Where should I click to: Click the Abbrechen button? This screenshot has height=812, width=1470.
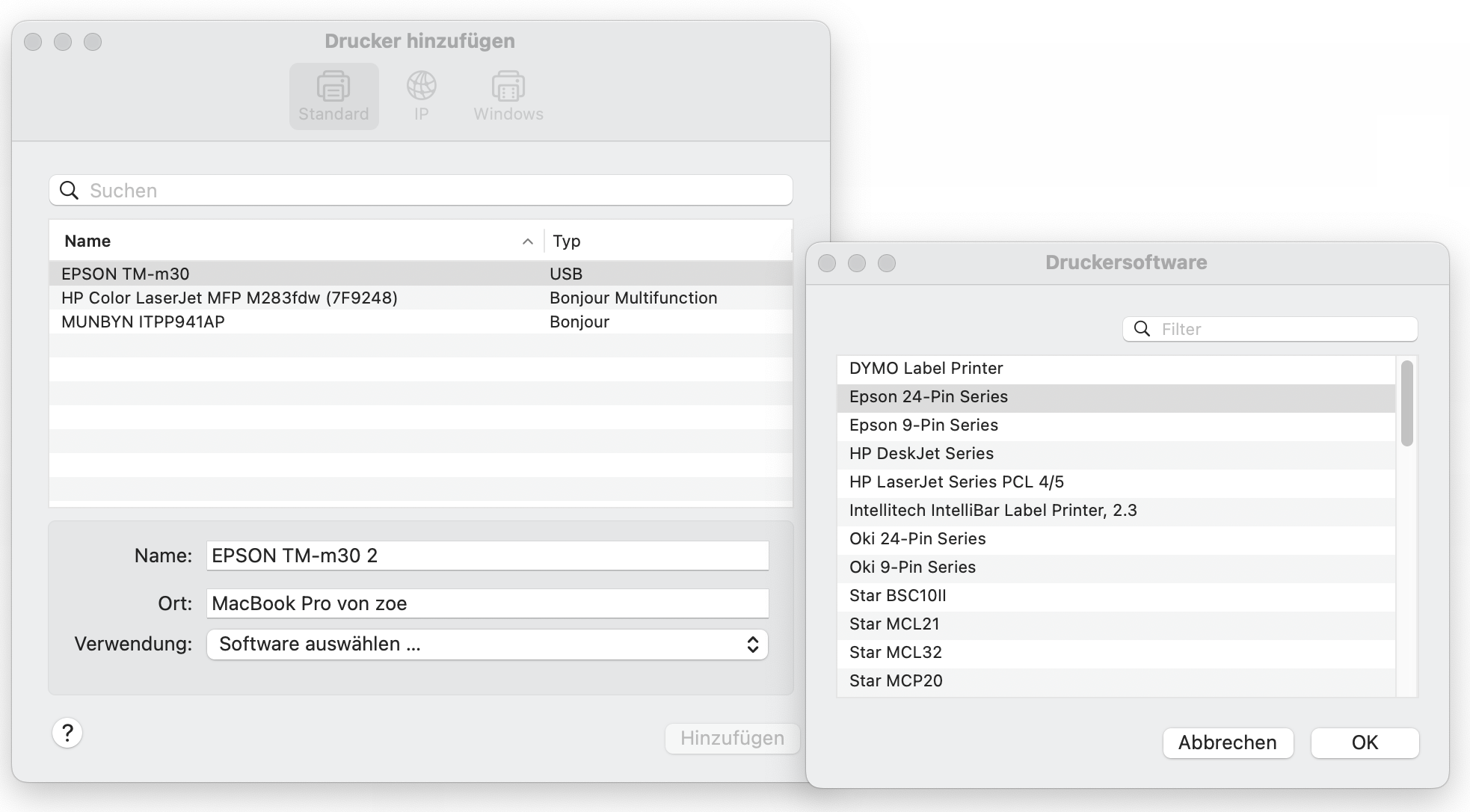click(1227, 742)
